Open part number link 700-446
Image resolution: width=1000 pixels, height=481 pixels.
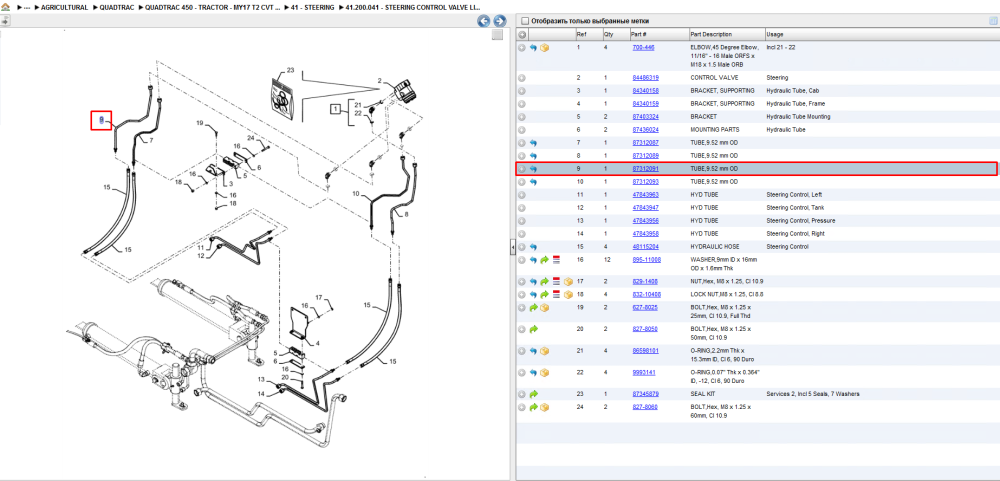643,48
